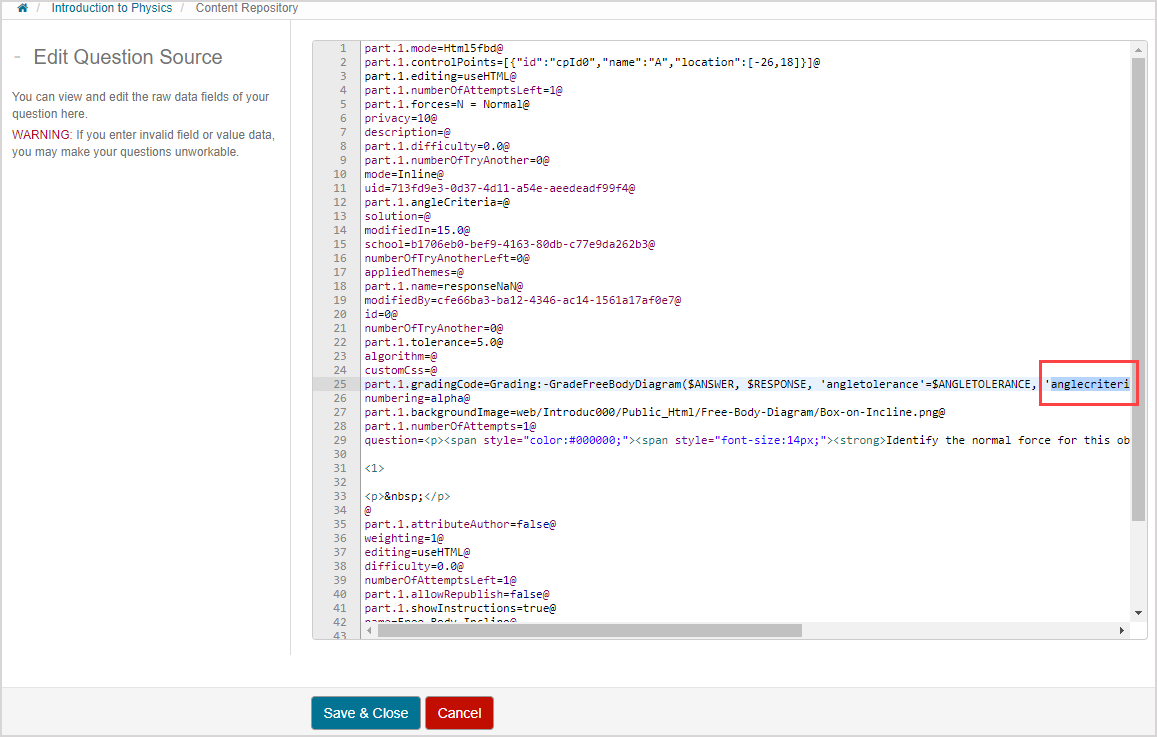Click the Save & Close button

pos(365,713)
